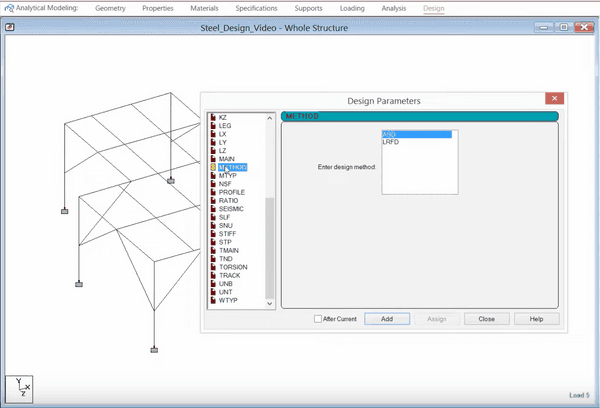600x408 pixels.
Task: Select PROFILE in the parameter list
Action: point(232,192)
